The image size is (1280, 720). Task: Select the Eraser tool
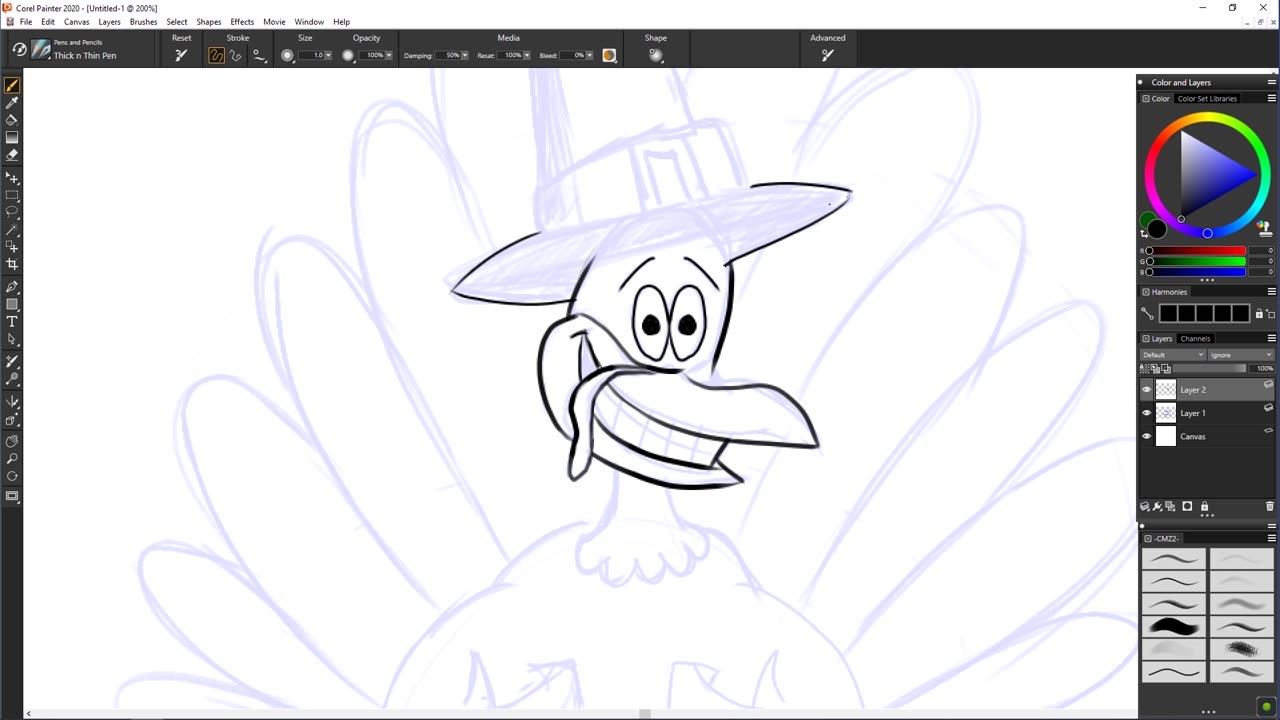[12, 155]
